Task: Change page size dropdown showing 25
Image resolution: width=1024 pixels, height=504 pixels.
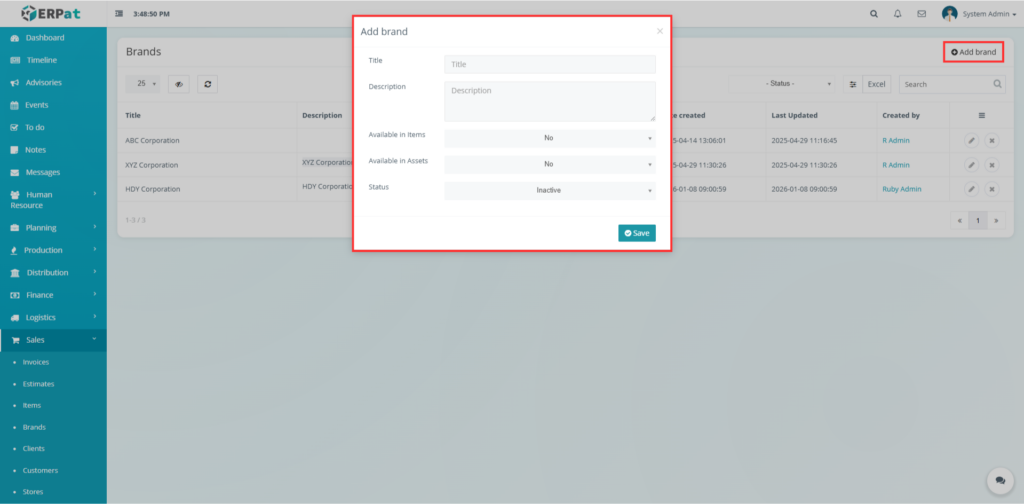Action: [x=142, y=84]
